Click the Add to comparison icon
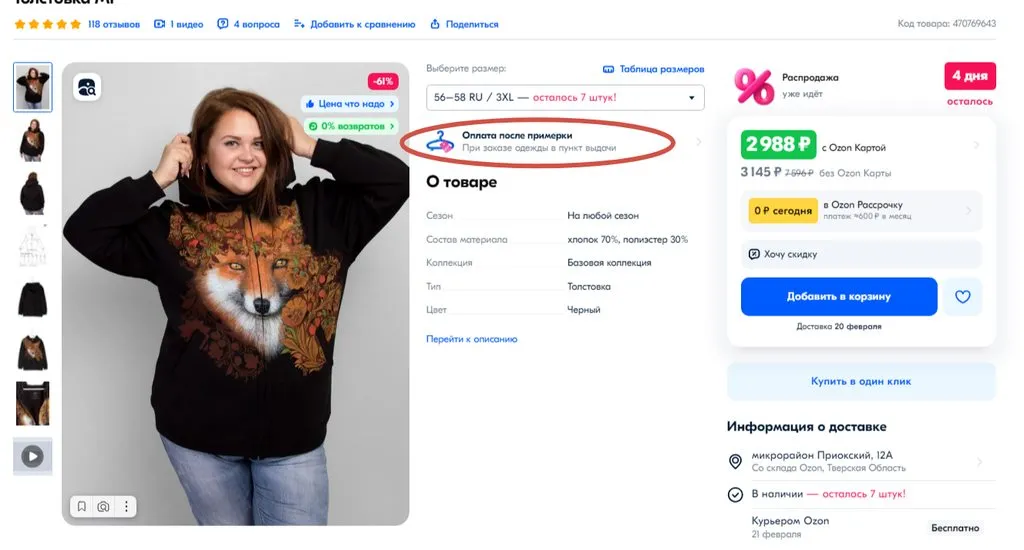This screenshot has height=550, width=1024. pos(298,24)
